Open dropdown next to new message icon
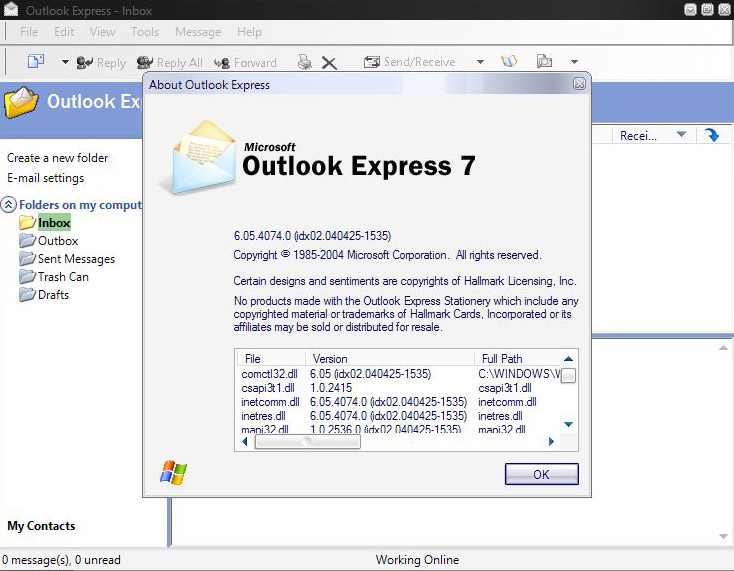The width and height of the screenshot is (734, 571). pos(65,62)
